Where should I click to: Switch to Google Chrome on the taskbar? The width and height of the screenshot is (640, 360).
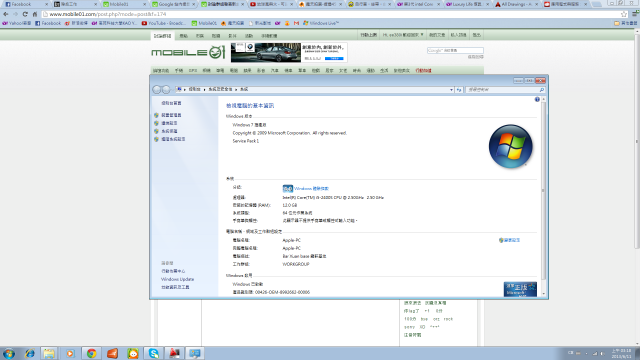91,353
